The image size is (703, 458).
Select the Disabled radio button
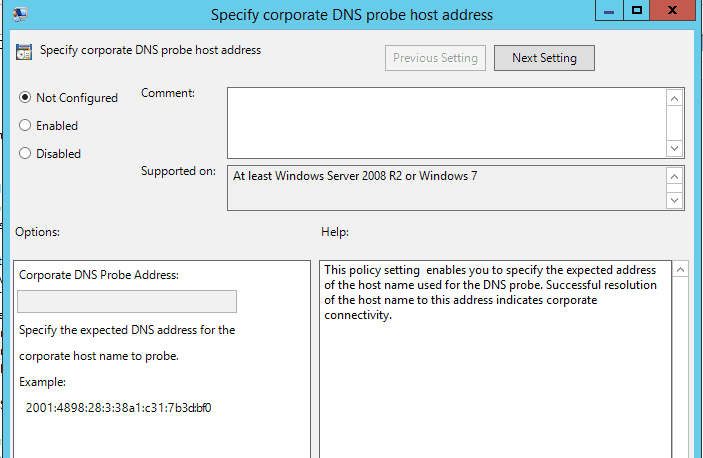[x=25, y=153]
